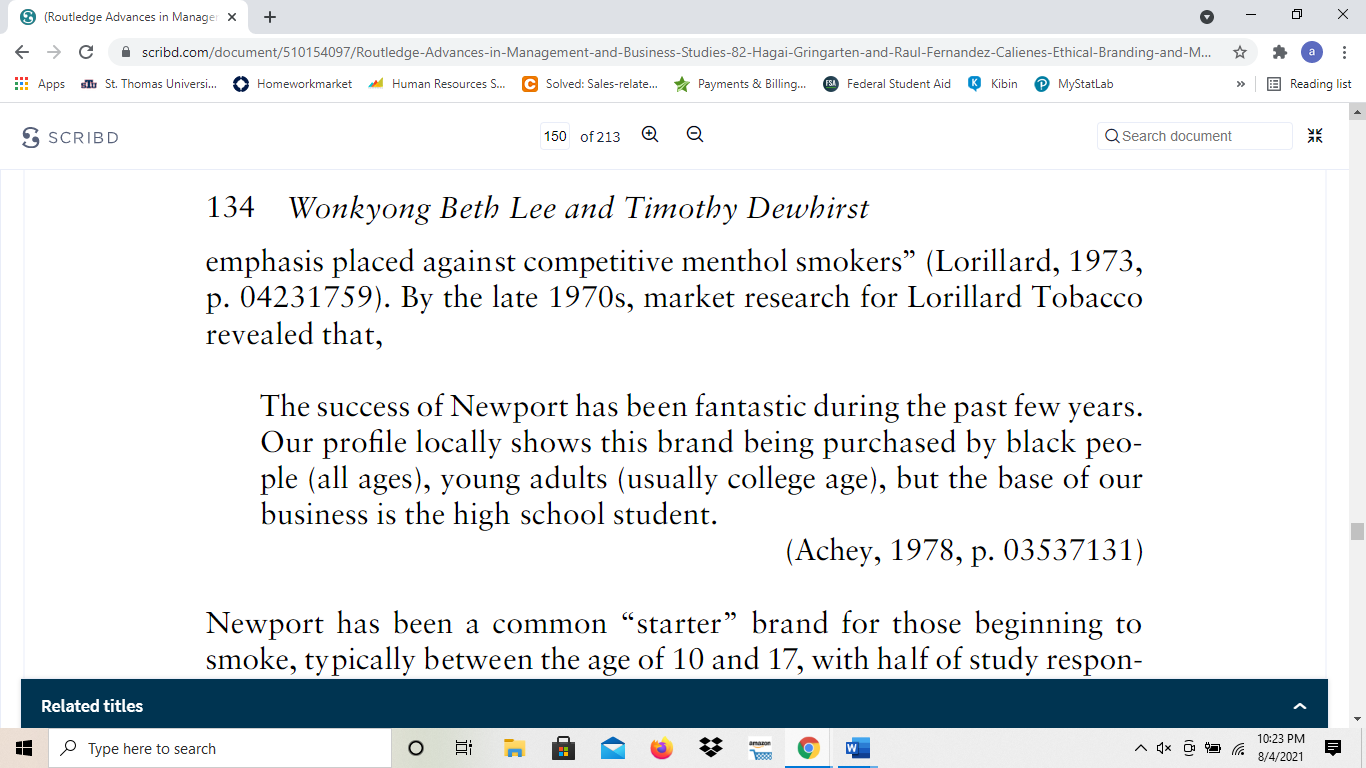Open Cortana circle on taskbar

point(416,748)
